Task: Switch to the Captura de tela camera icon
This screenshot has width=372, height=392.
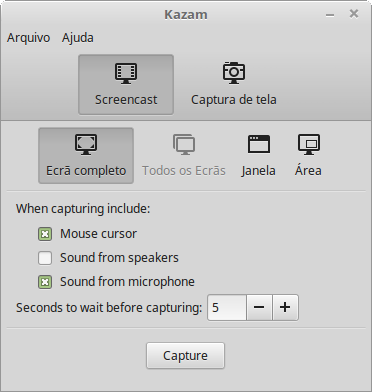Action: point(234,73)
